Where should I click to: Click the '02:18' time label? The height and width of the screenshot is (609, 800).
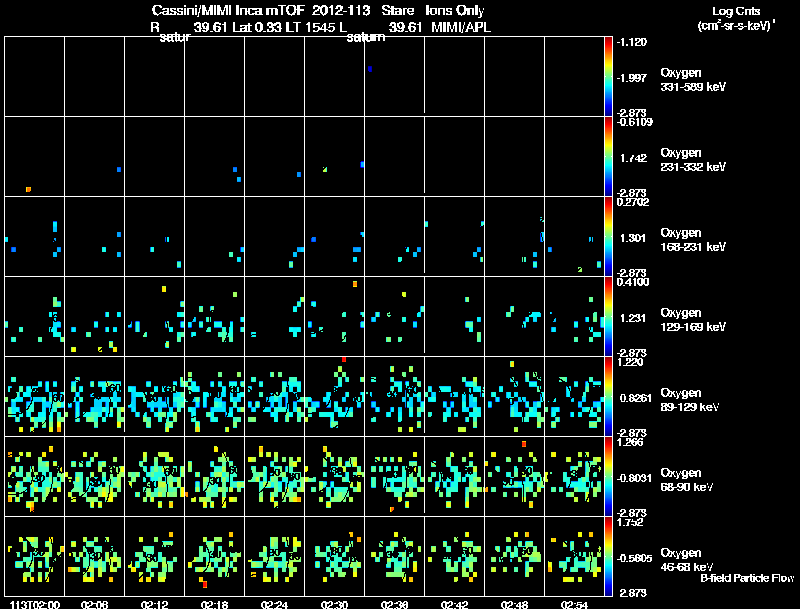pyautogui.click(x=214, y=604)
